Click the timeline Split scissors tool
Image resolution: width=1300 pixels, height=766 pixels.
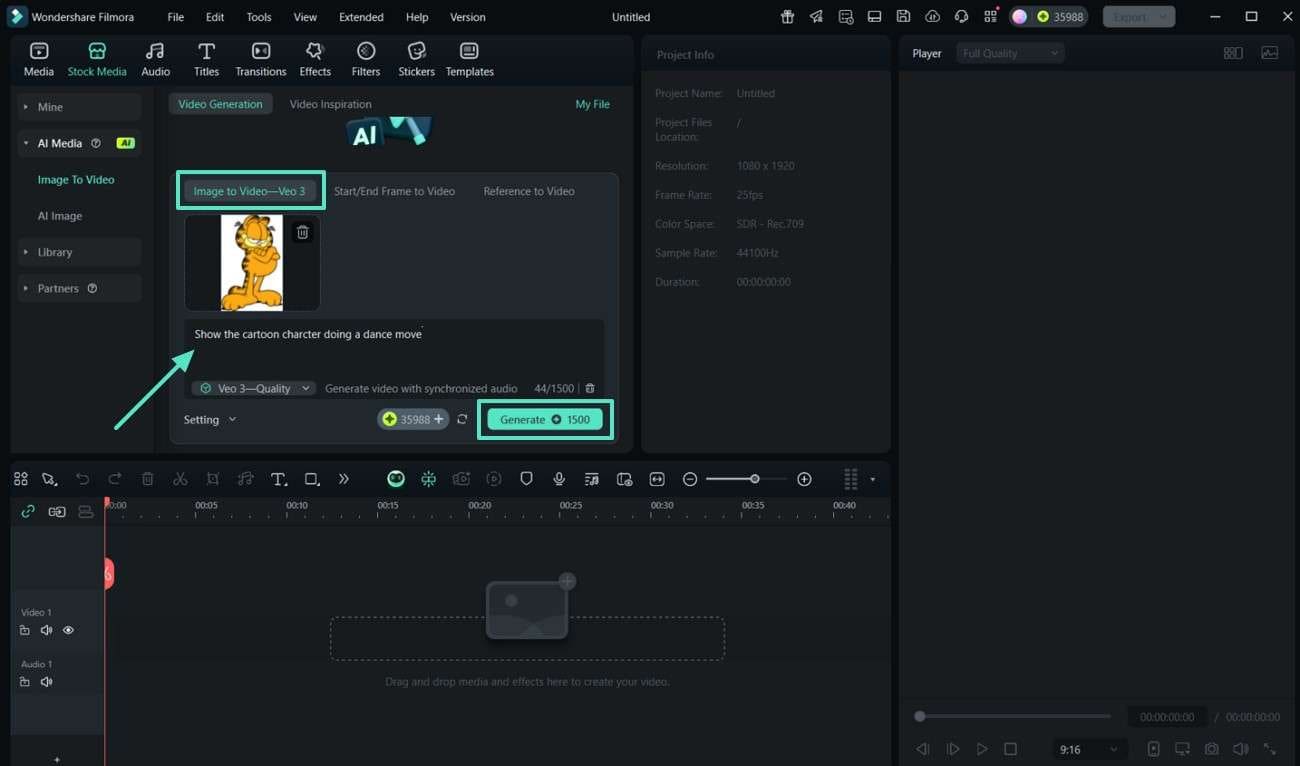pyautogui.click(x=180, y=479)
